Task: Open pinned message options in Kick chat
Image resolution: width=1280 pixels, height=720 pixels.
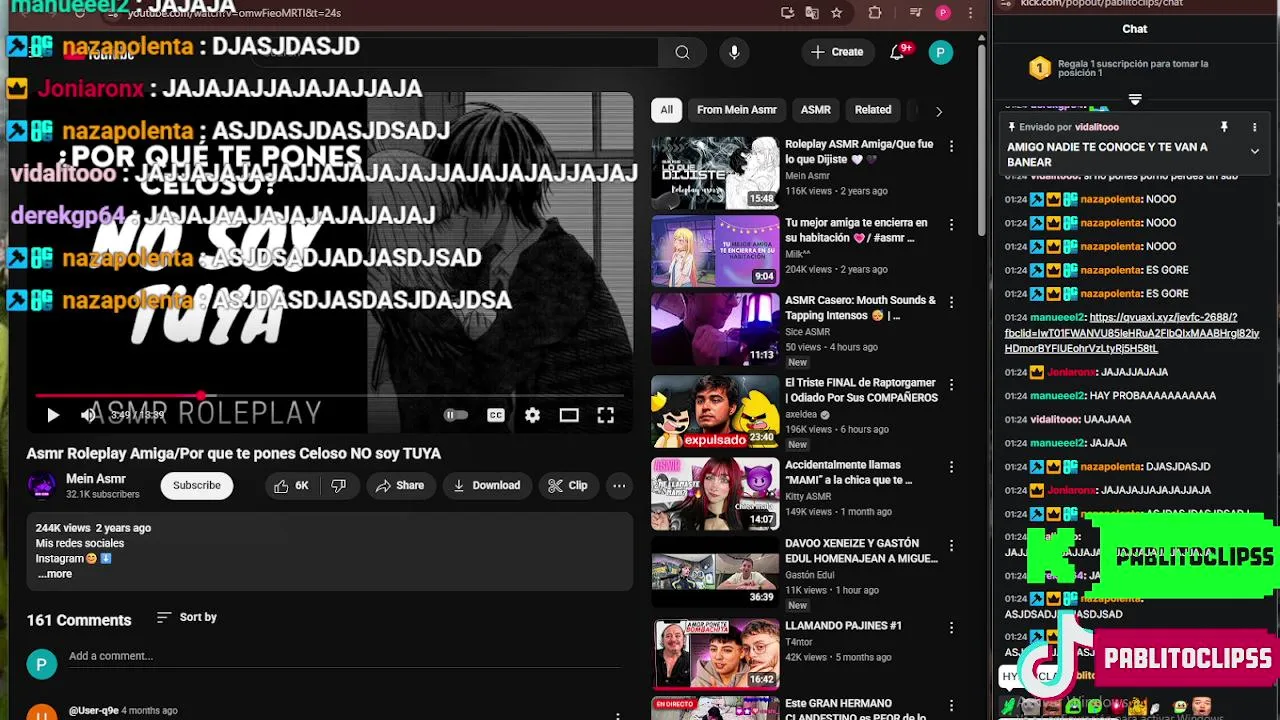Action: (x=1254, y=127)
